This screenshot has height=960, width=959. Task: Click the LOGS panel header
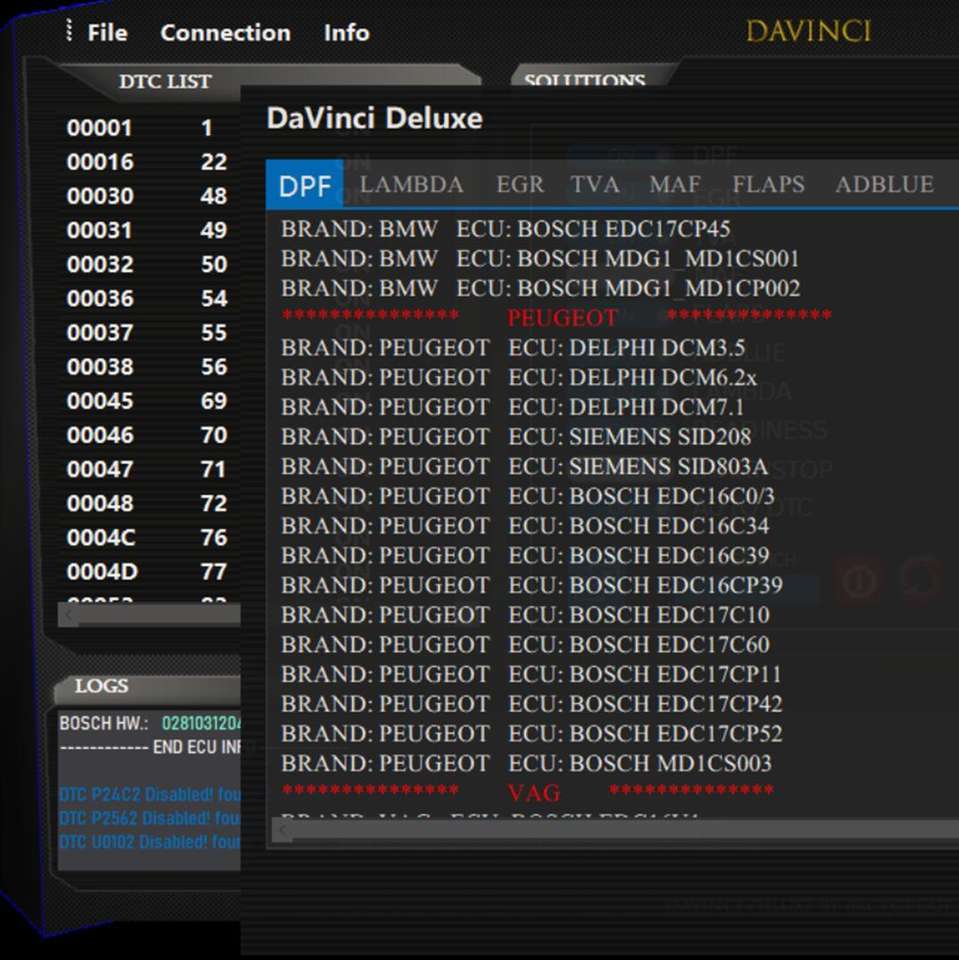coord(102,686)
